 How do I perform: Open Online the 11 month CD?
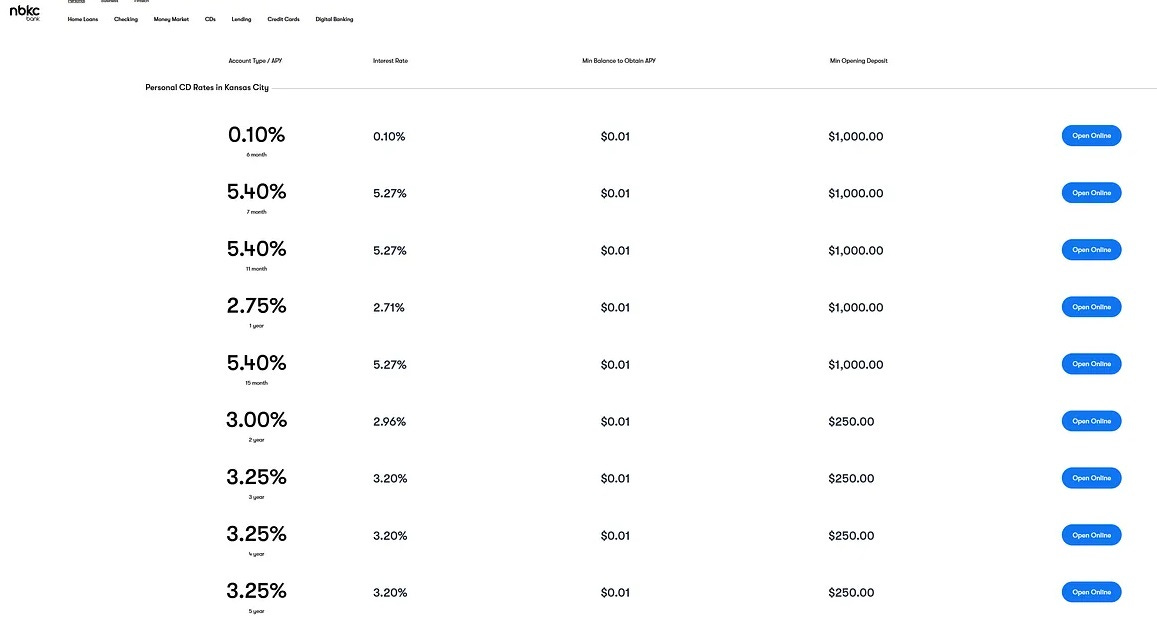(x=1091, y=249)
